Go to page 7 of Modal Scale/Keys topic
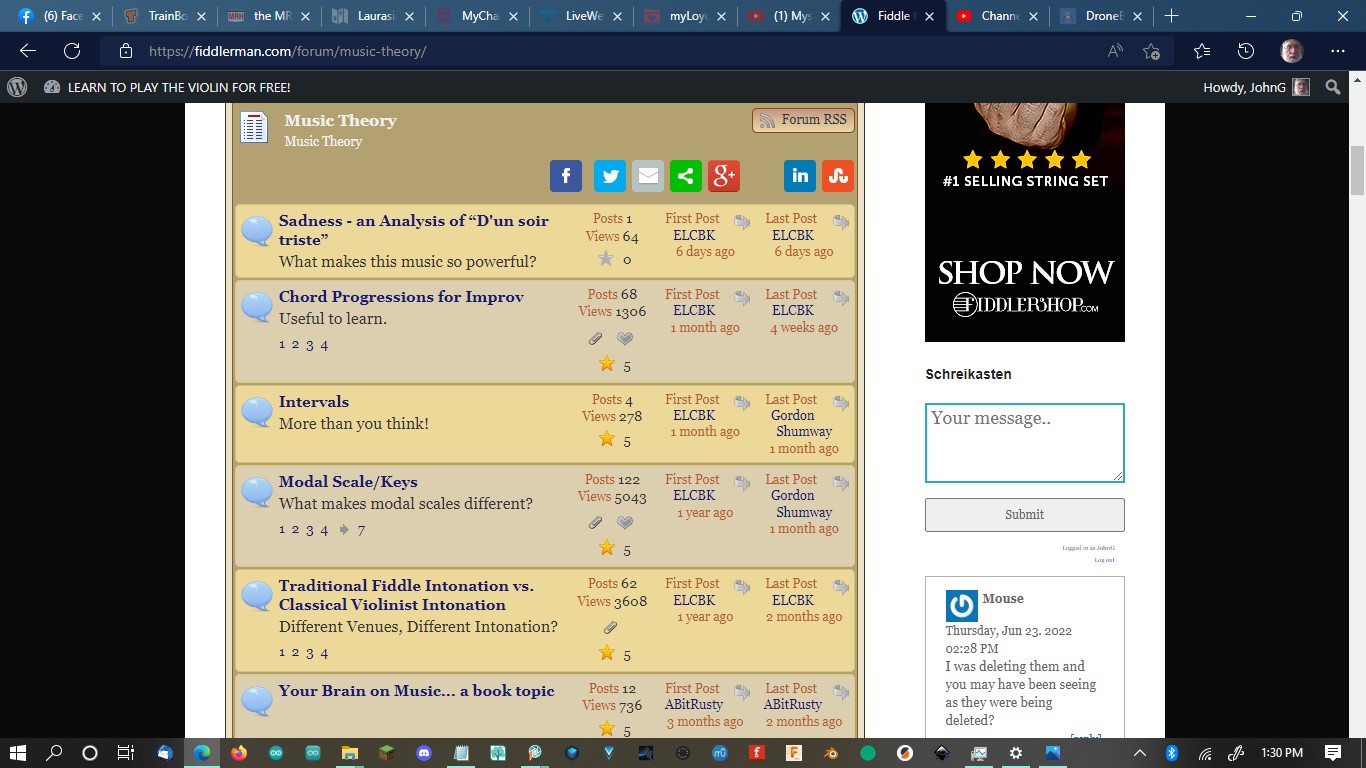1366x768 pixels. [361, 530]
